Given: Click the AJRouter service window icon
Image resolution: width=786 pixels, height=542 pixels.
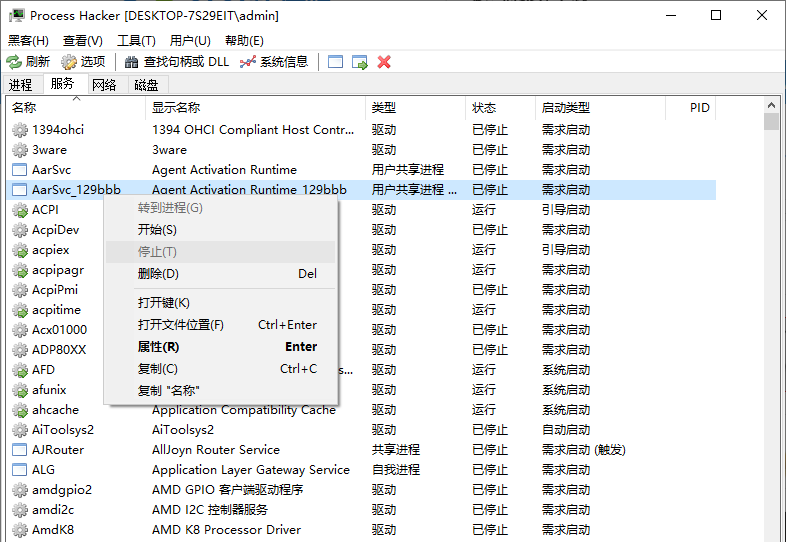Looking at the screenshot, I should (x=19, y=450).
